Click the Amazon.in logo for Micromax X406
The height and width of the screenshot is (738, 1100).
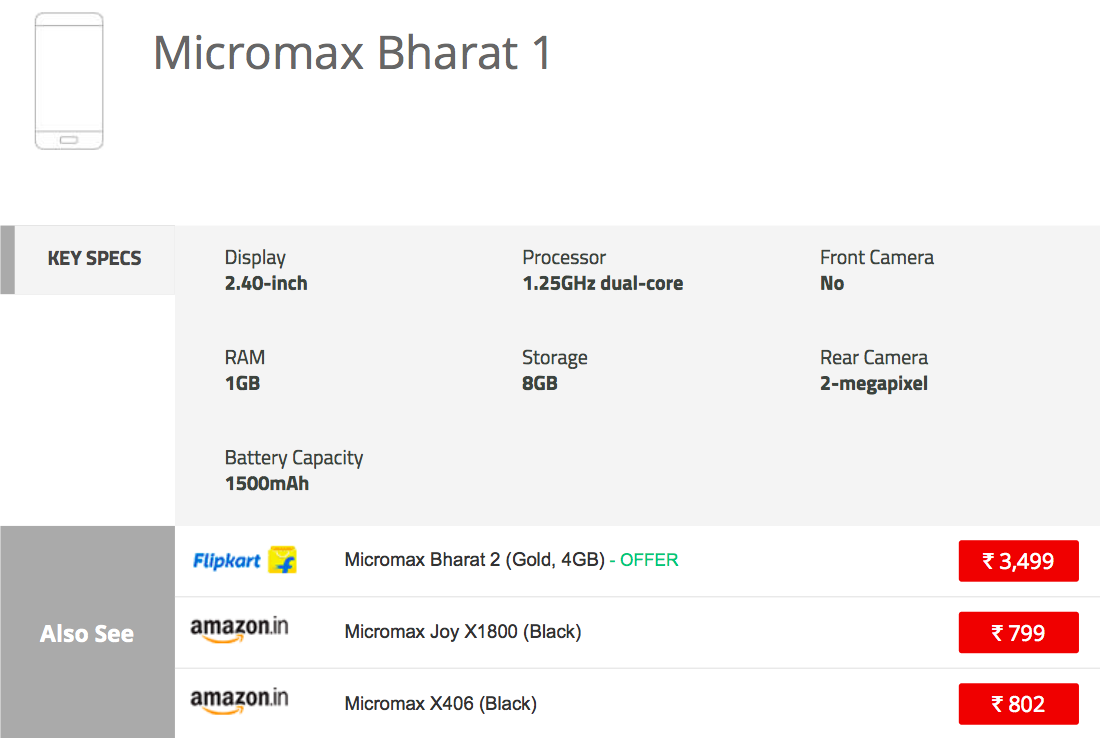[240, 702]
